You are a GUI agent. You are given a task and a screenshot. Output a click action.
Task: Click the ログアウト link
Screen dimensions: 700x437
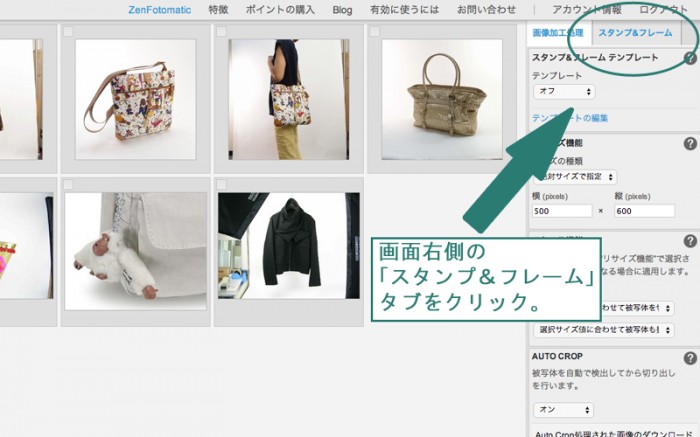coord(664,10)
